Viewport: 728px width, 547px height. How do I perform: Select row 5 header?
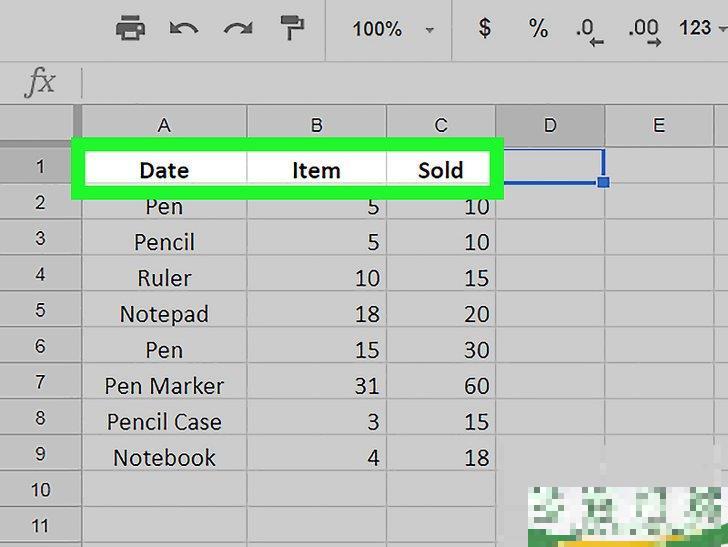point(40,311)
